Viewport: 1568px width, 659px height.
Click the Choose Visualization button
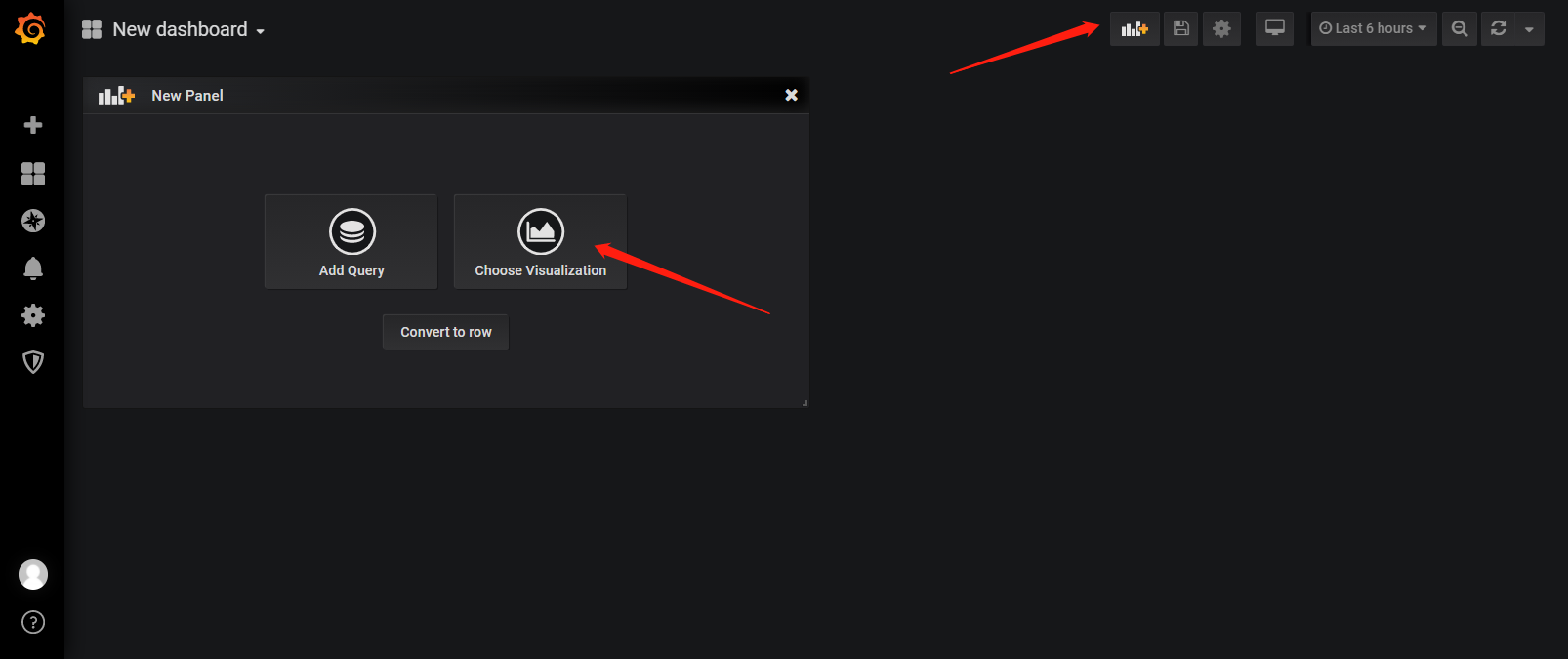(x=540, y=241)
